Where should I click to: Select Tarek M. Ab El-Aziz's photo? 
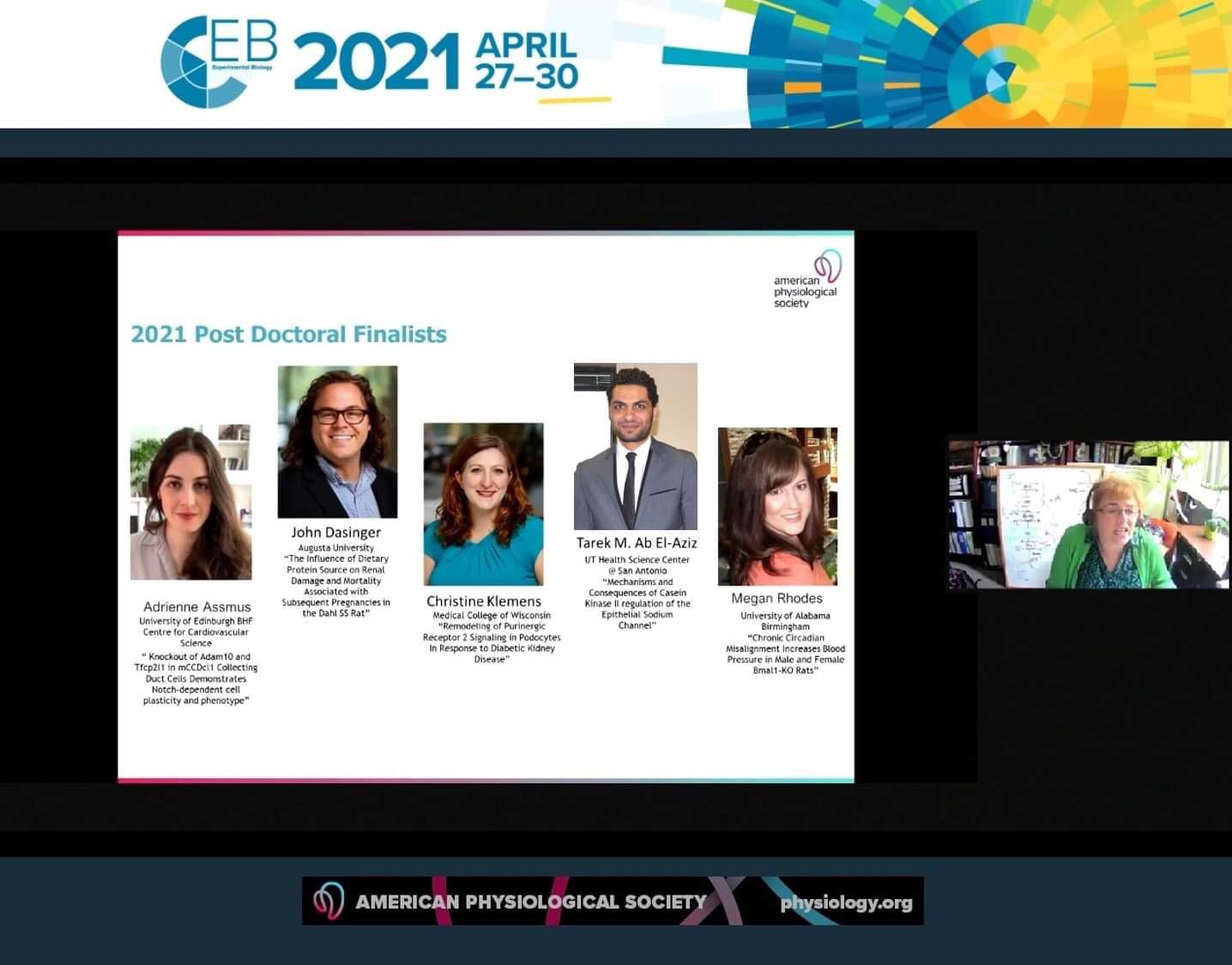[635, 446]
